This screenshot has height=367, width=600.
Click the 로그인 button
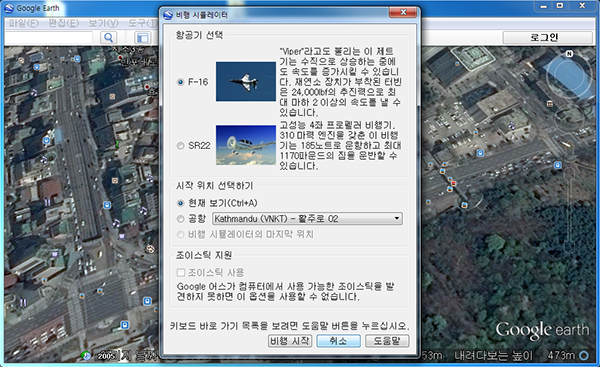pos(547,37)
